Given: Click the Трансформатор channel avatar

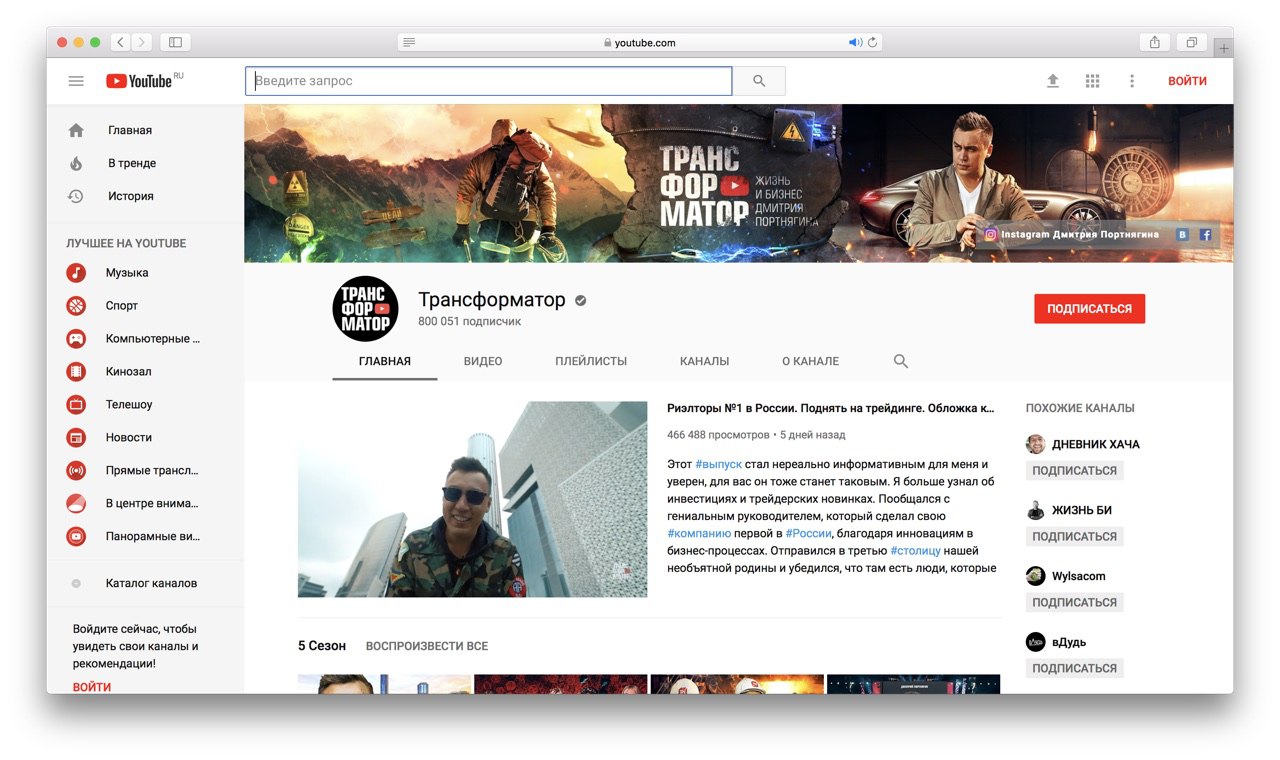Looking at the screenshot, I should click(365, 309).
